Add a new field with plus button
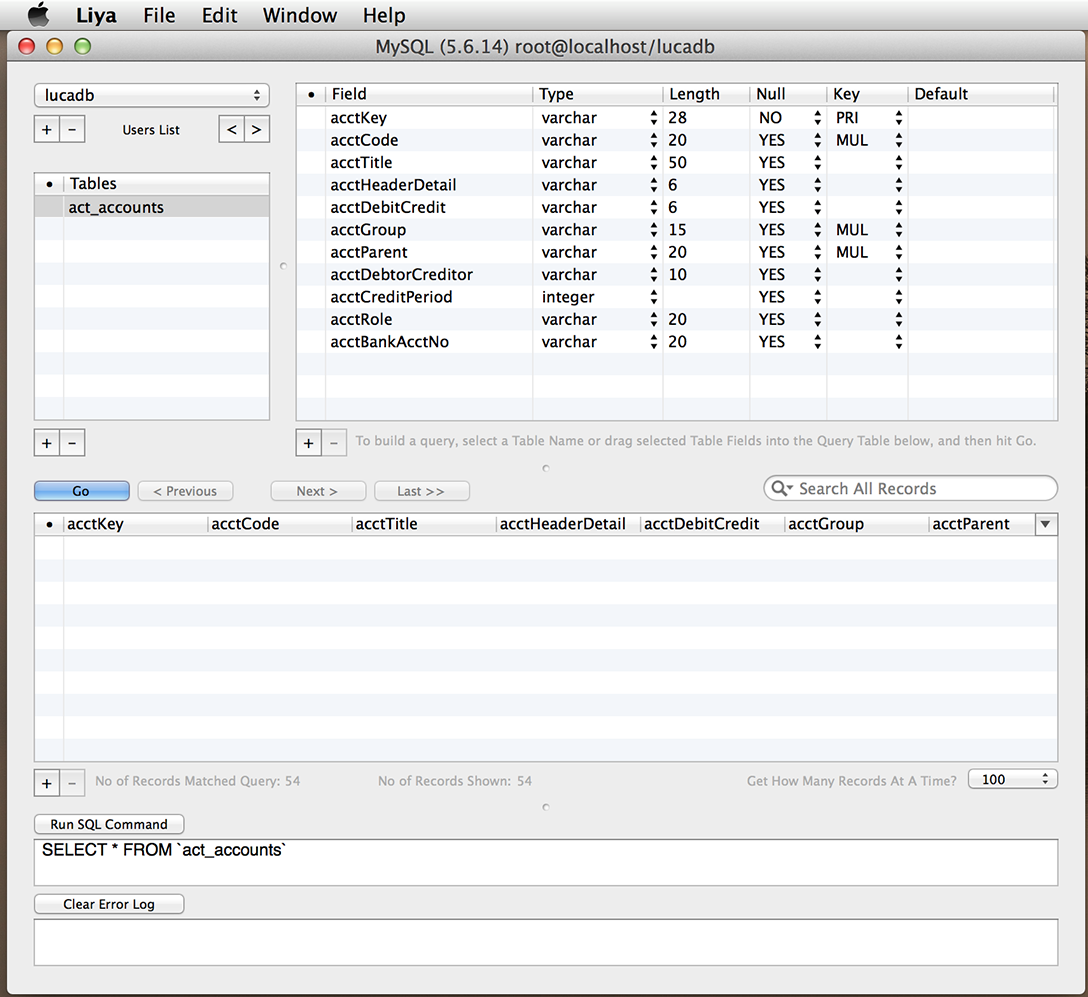1088x997 pixels. coord(309,442)
